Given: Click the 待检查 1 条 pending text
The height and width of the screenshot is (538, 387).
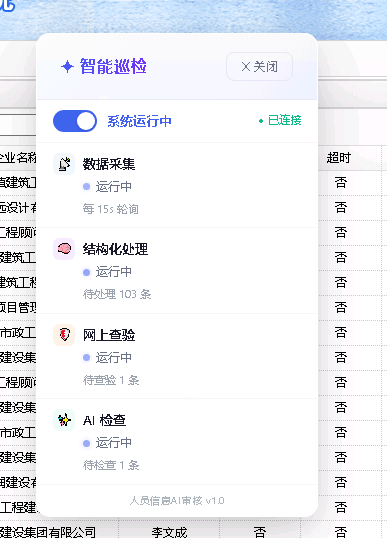Looking at the screenshot, I should [111, 465].
